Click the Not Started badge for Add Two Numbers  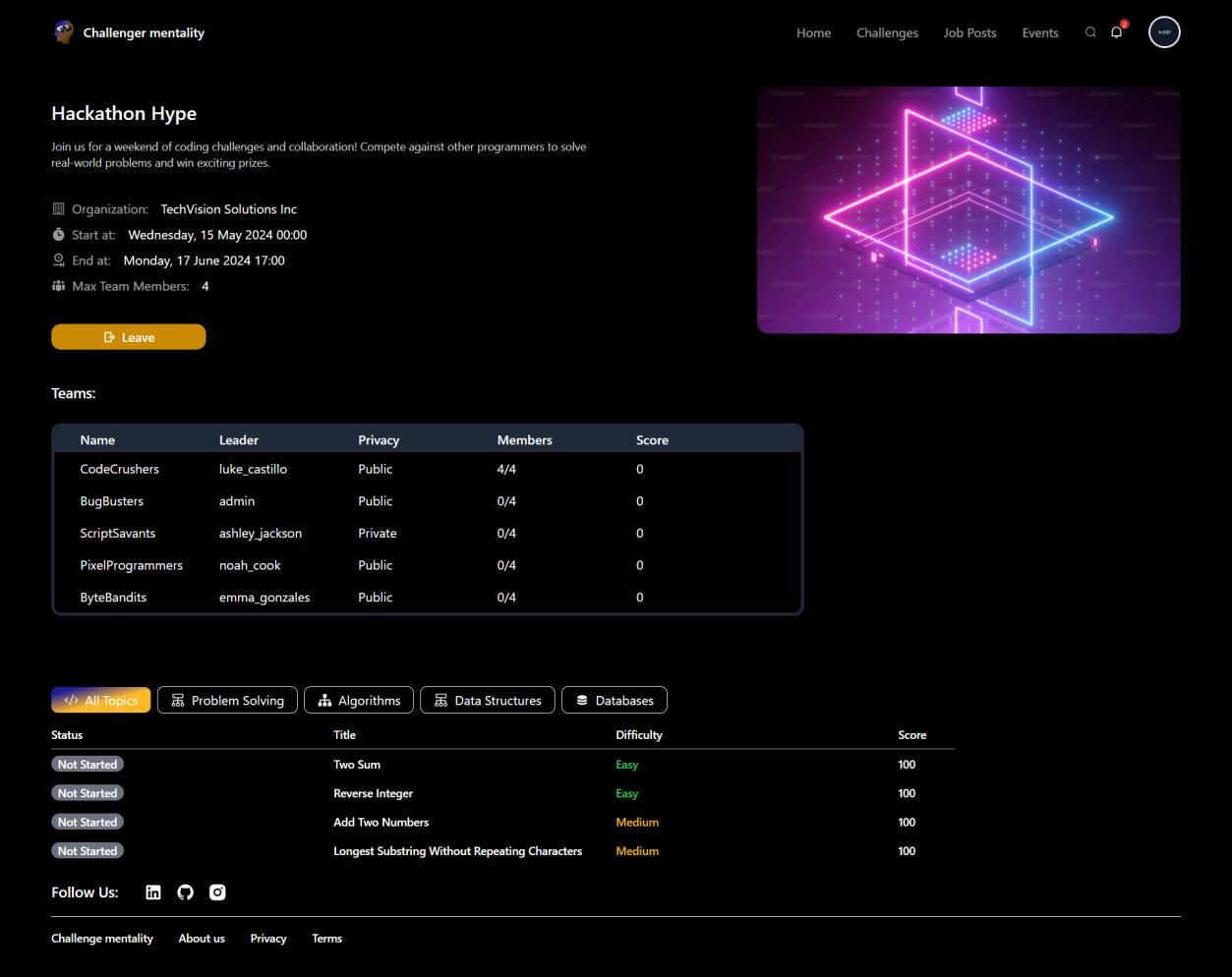[88, 822]
